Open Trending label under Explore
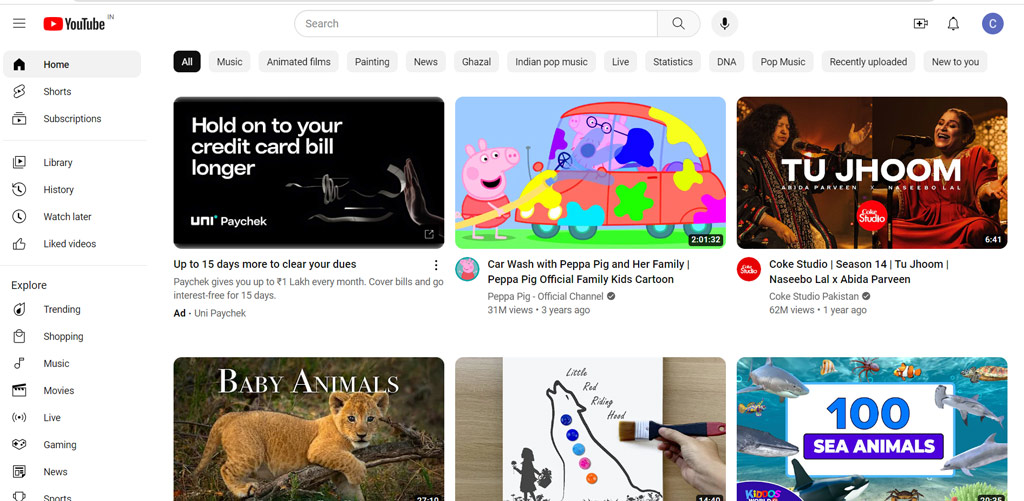 click(62, 310)
